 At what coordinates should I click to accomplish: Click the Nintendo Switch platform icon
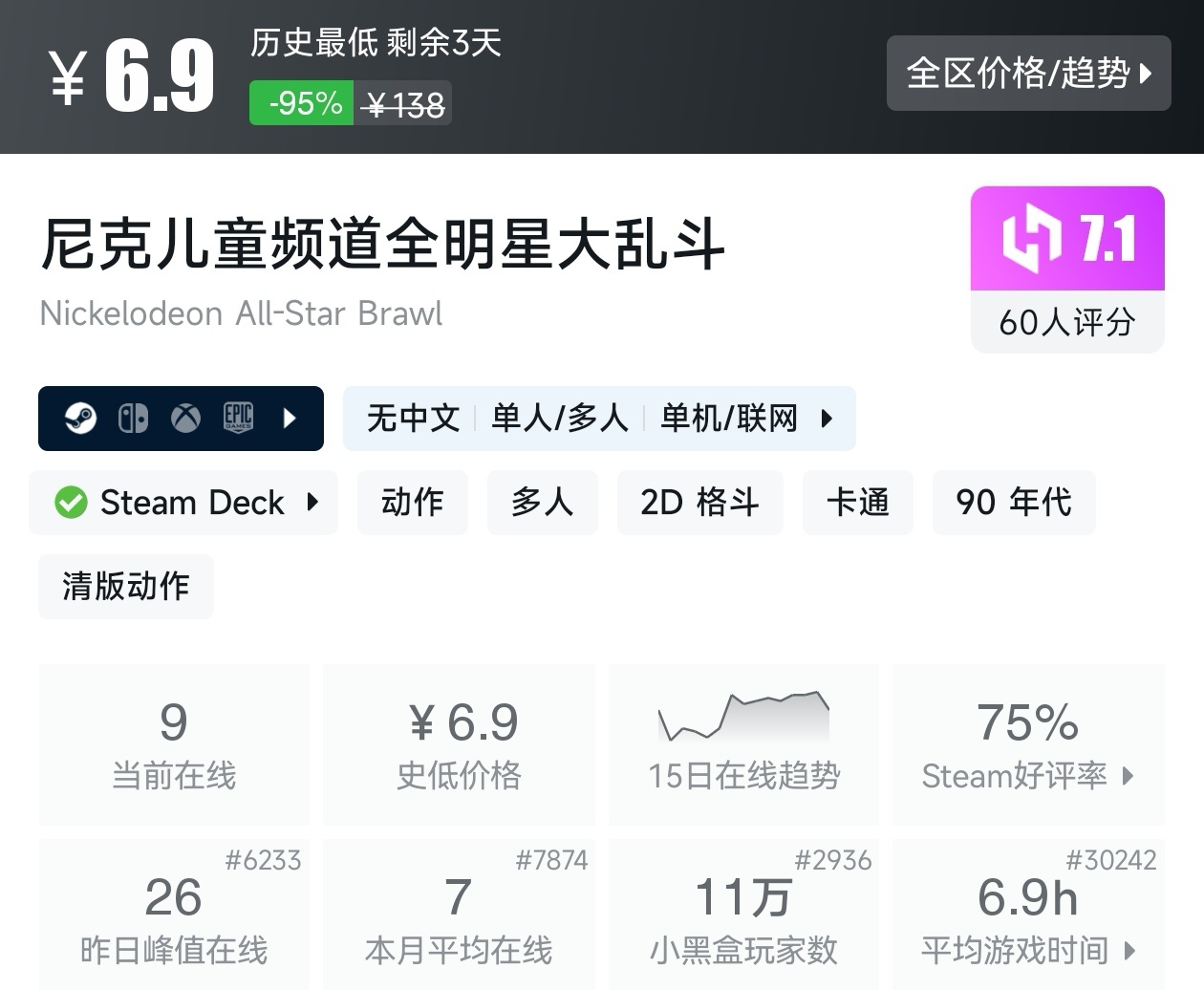point(133,418)
